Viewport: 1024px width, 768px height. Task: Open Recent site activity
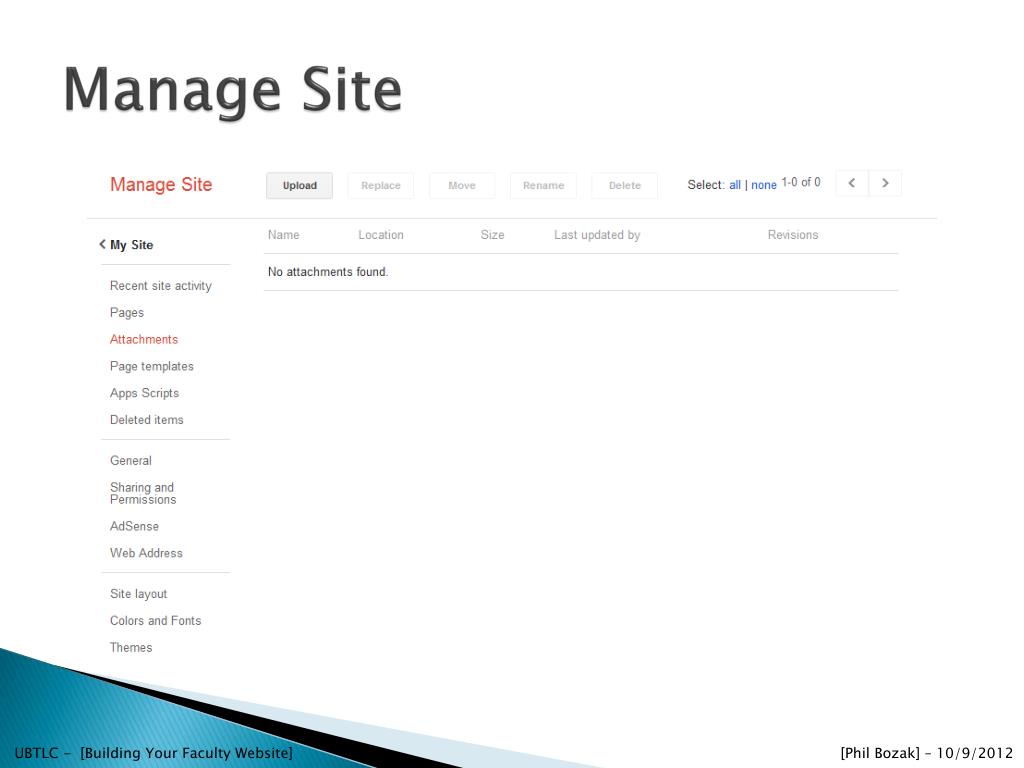pyautogui.click(x=161, y=286)
